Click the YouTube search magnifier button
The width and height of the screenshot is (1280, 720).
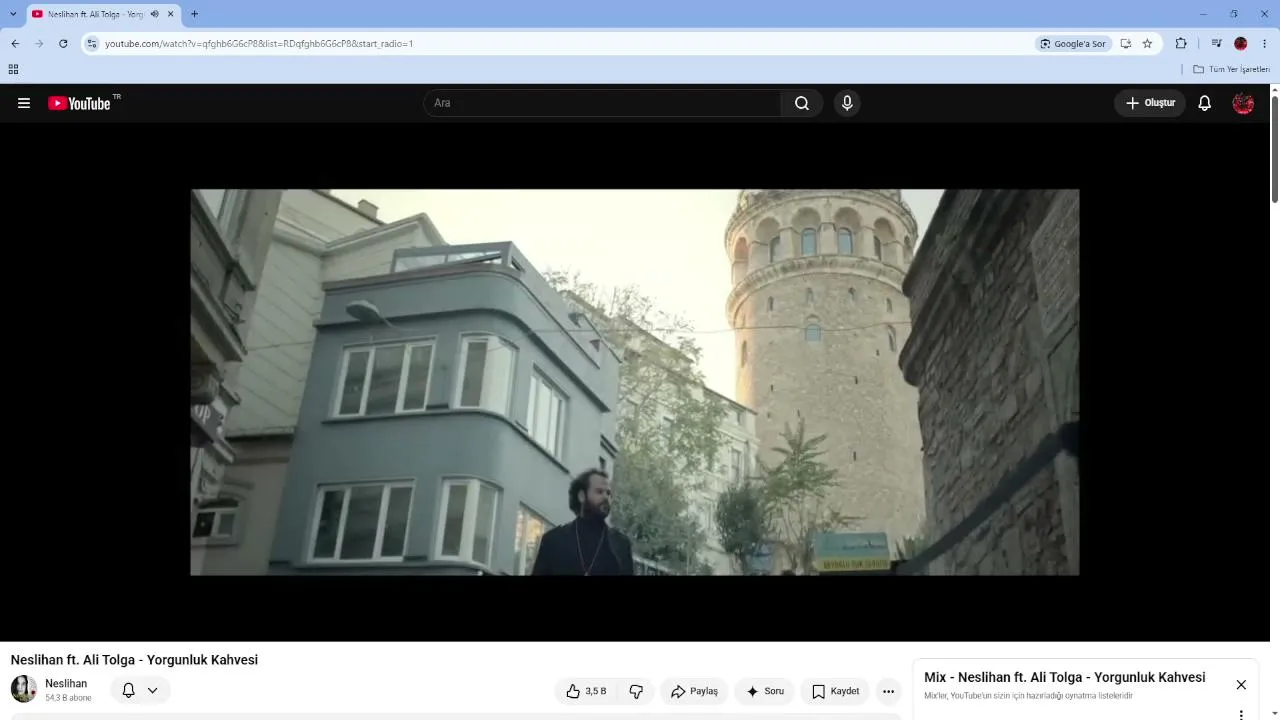coord(802,103)
